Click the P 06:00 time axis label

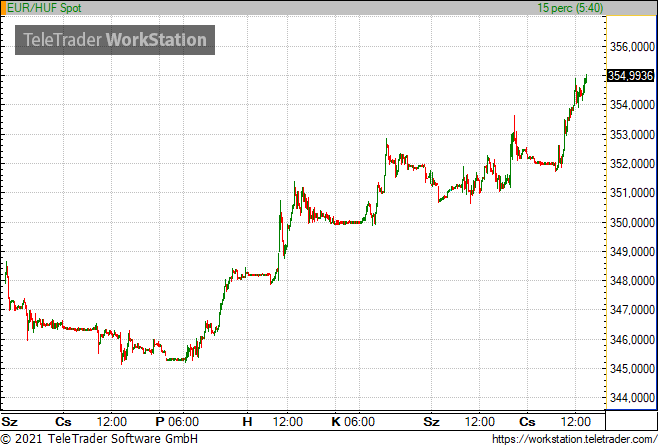tap(177, 422)
